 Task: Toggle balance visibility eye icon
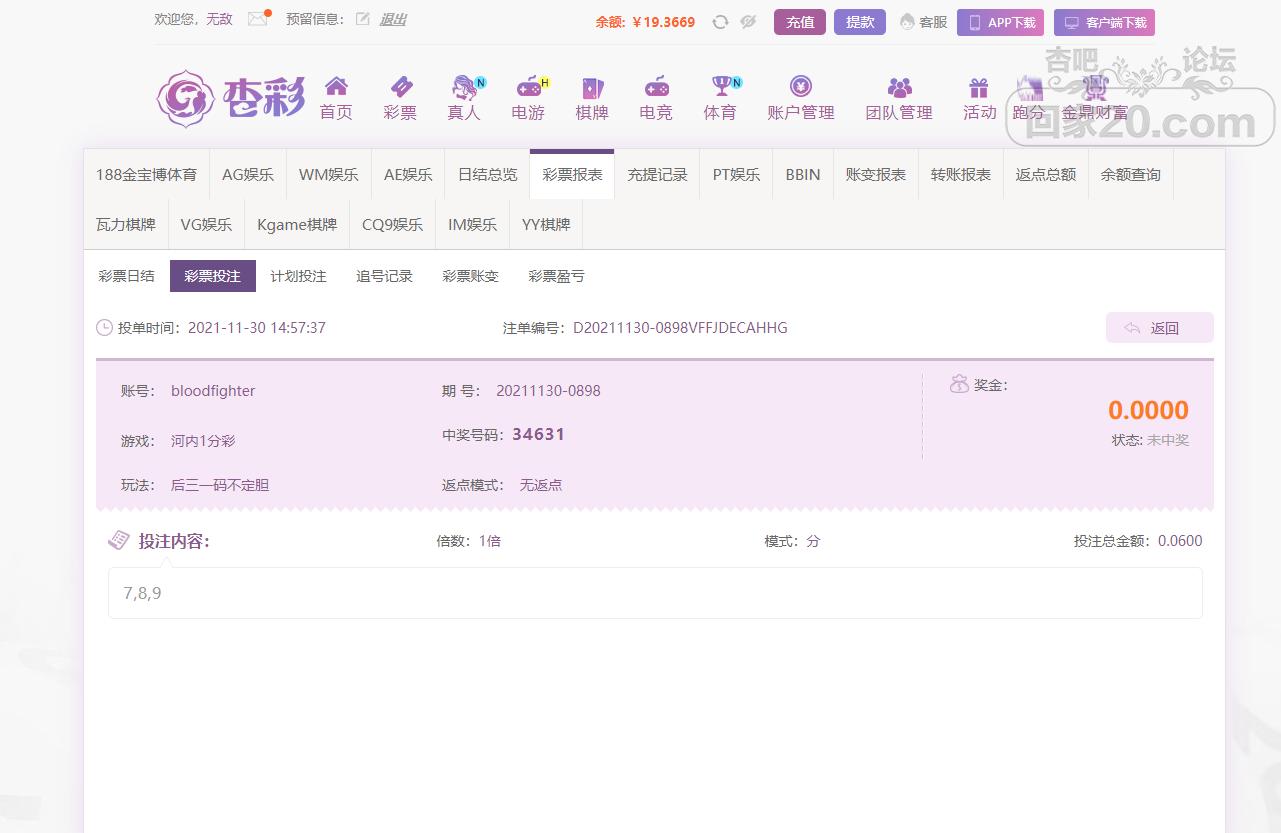coord(748,22)
